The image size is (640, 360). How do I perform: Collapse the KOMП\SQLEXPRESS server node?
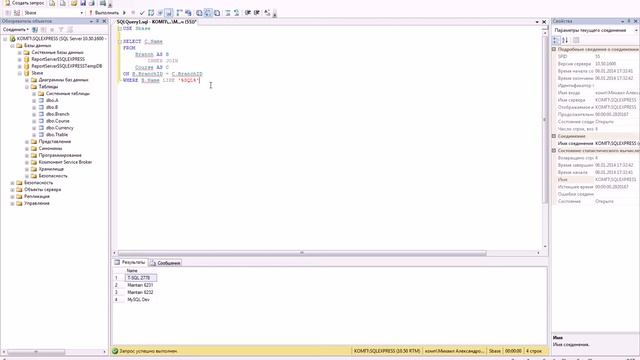coord(5,39)
